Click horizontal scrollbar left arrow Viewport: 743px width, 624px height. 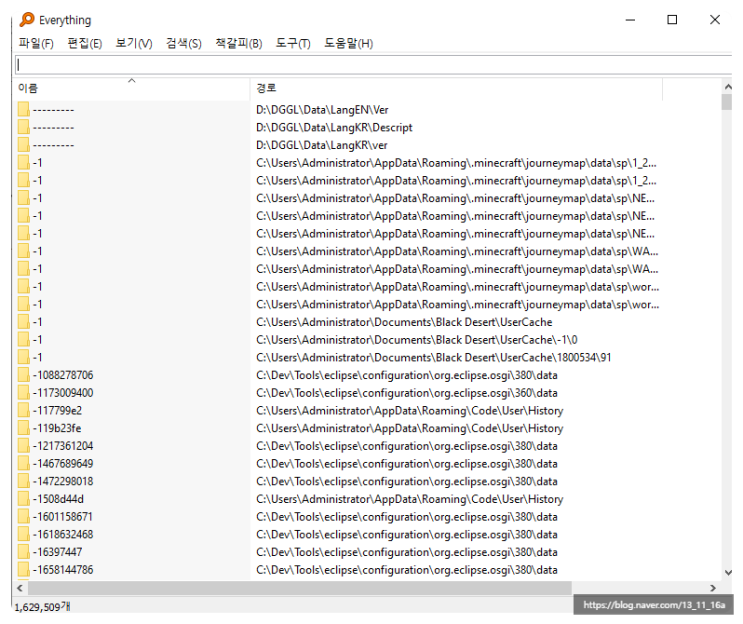pos(20,588)
